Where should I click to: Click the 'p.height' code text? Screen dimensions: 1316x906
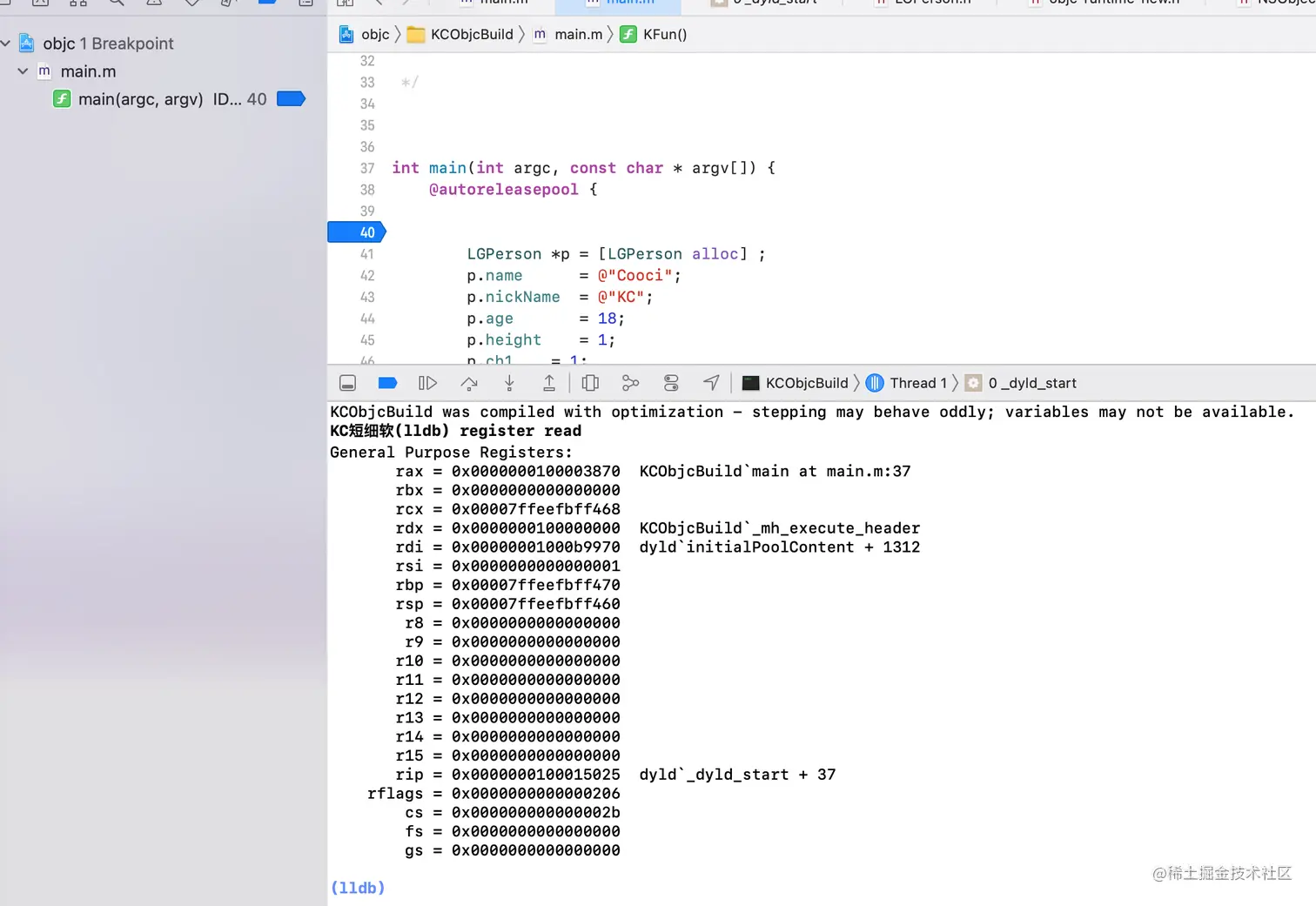tap(504, 339)
